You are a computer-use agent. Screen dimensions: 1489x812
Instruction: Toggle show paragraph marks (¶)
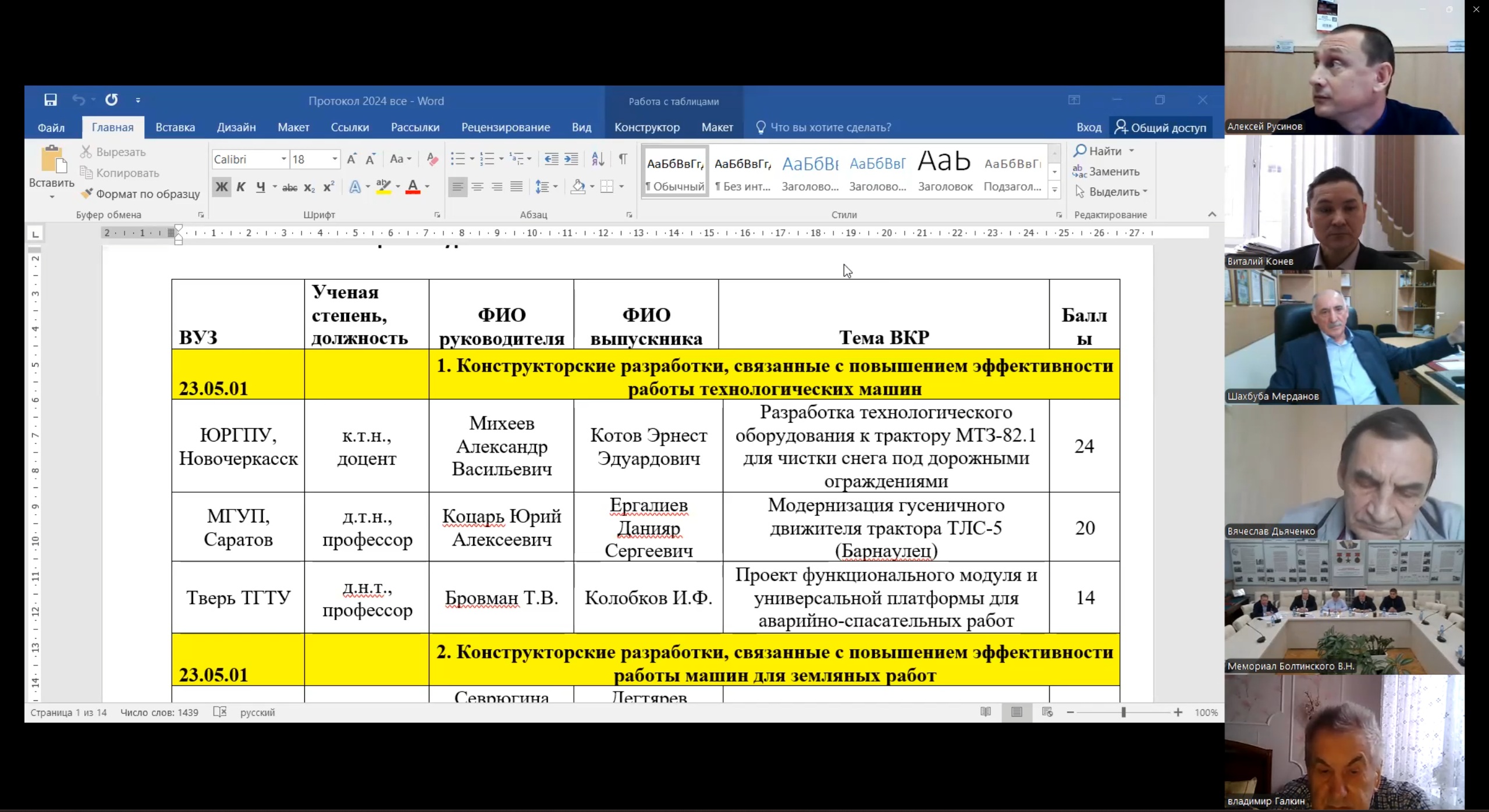623,159
